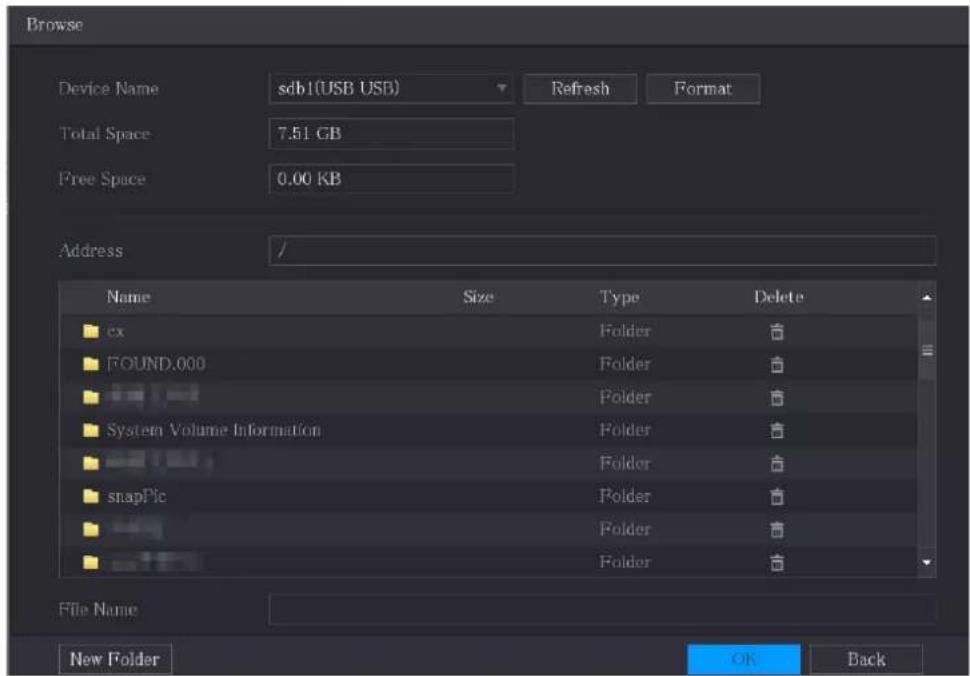Select the snapPic folder name

click(136, 497)
